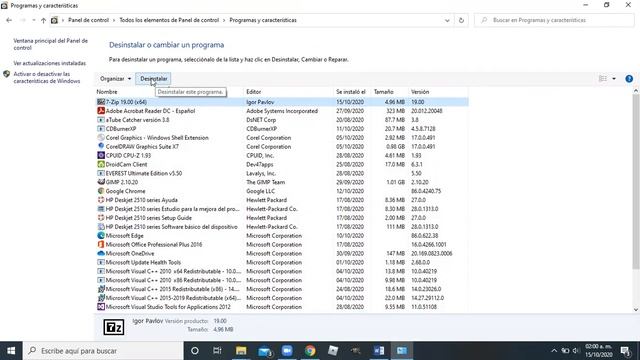Click the volume icon in the tray

[x=576, y=351]
